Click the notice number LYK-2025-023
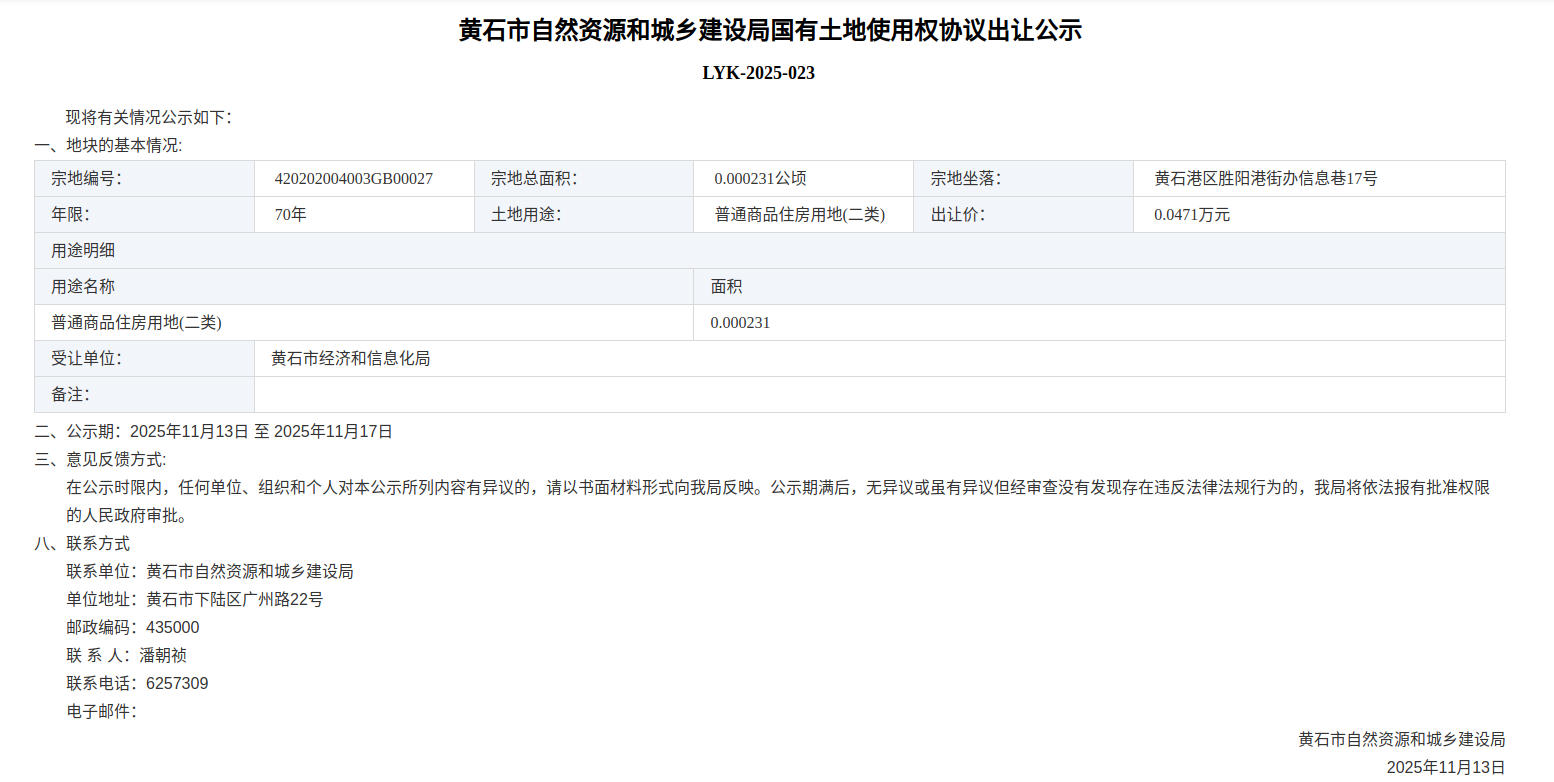1554x782 pixels. (758, 73)
